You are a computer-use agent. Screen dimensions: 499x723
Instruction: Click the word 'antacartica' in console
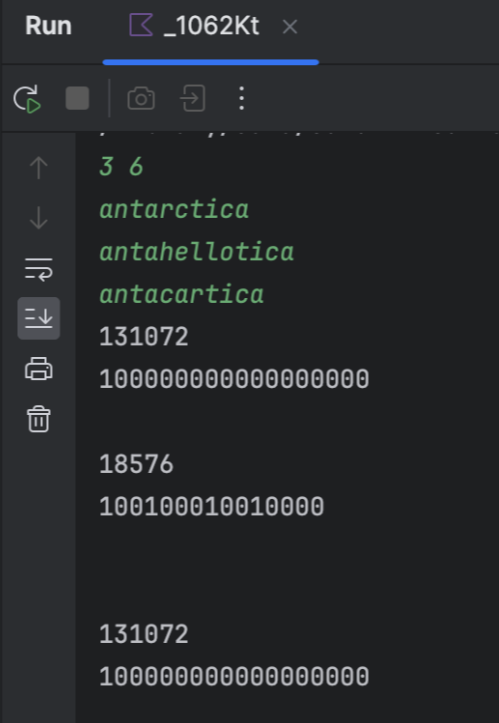tap(182, 294)
